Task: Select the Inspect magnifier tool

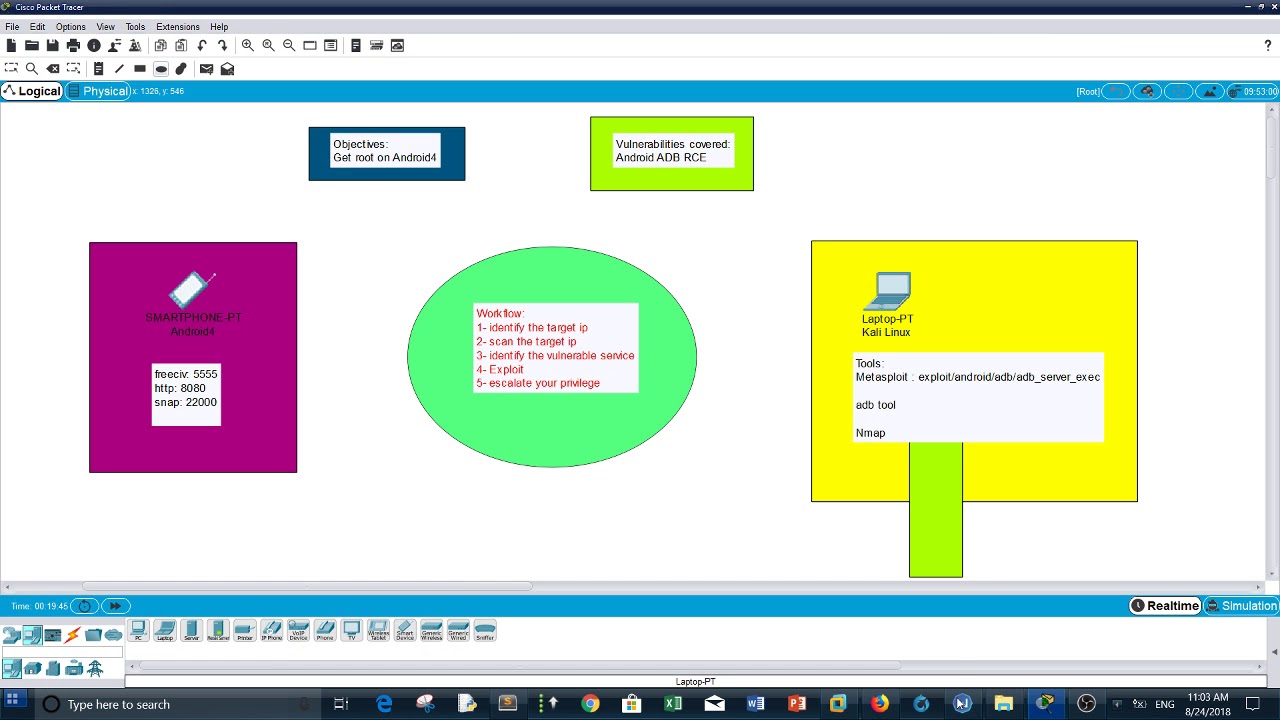Action: (x=32, y=68)
